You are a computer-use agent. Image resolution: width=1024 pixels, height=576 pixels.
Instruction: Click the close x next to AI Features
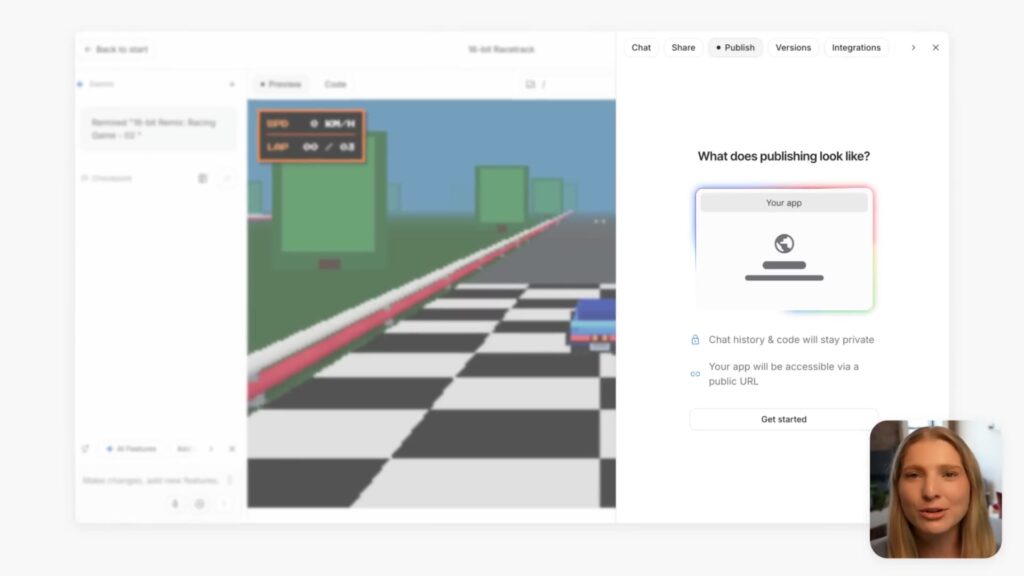tap(232, 449)
